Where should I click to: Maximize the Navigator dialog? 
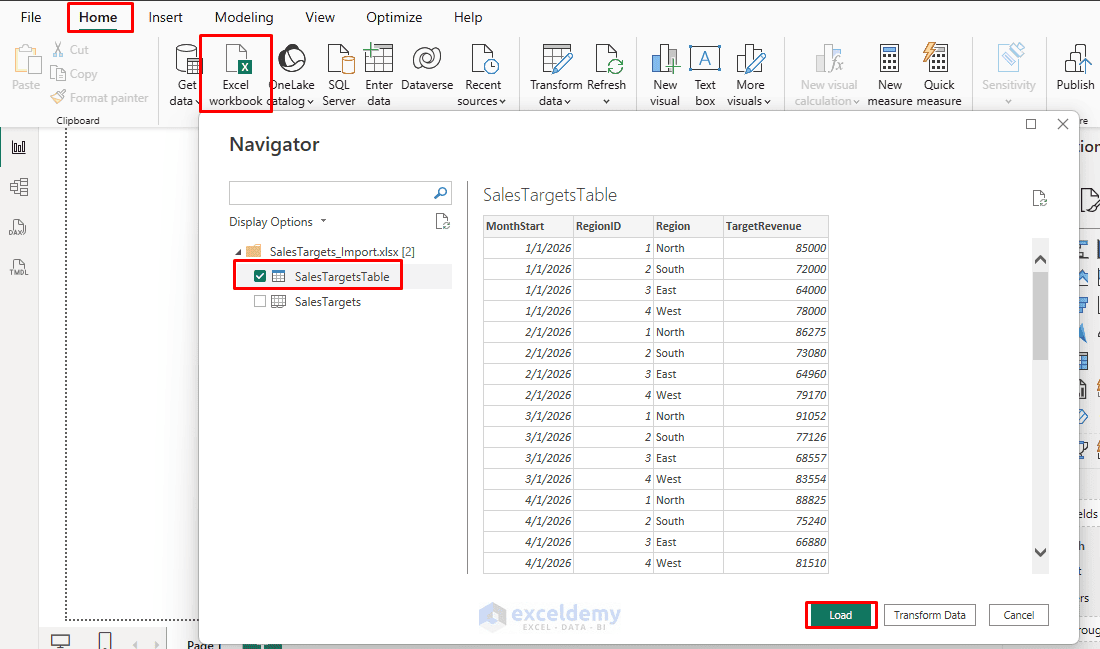click(1031, 124)
